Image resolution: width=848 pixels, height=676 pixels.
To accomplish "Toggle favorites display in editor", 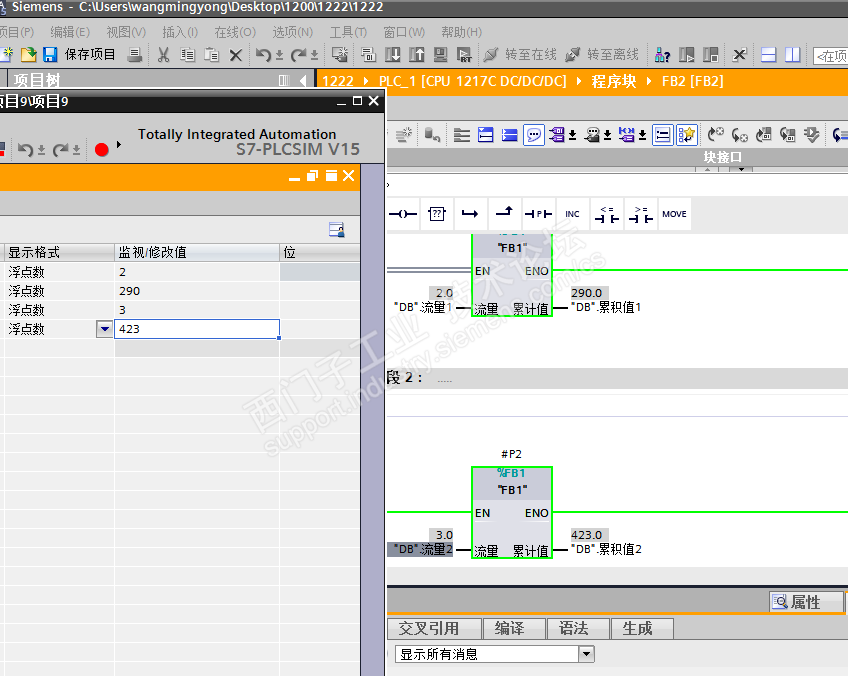I will click(686, 135).
